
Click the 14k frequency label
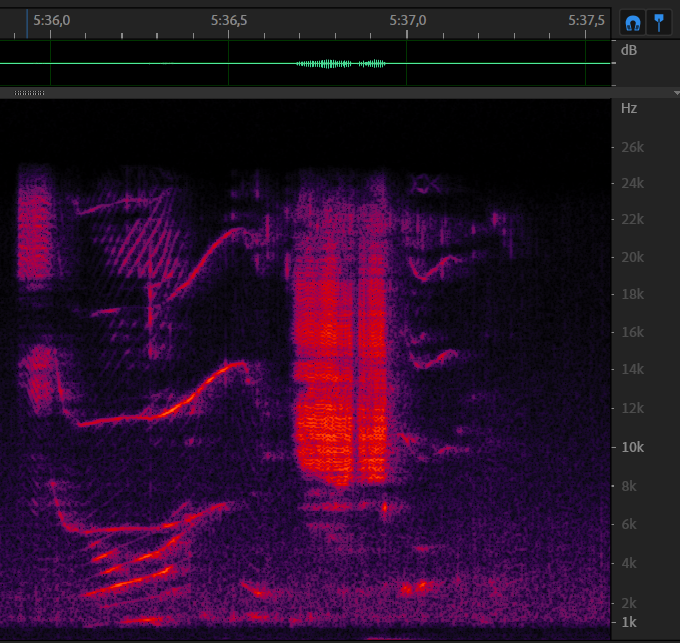632,369
